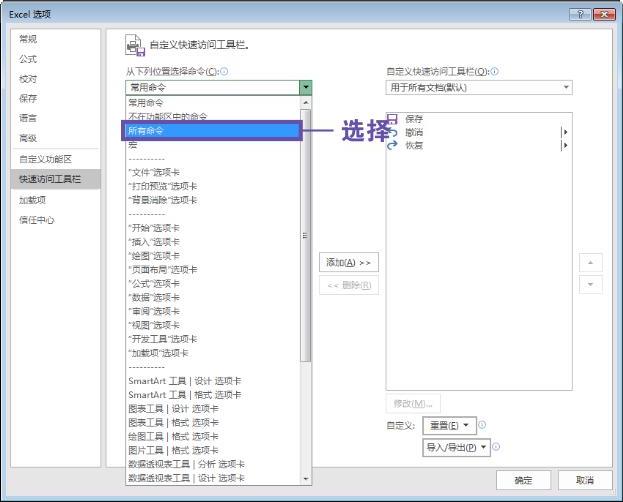Expand the 撤消 submenu arrow
The width and height of the screenshot is (623, 502).
pos(565,132)
